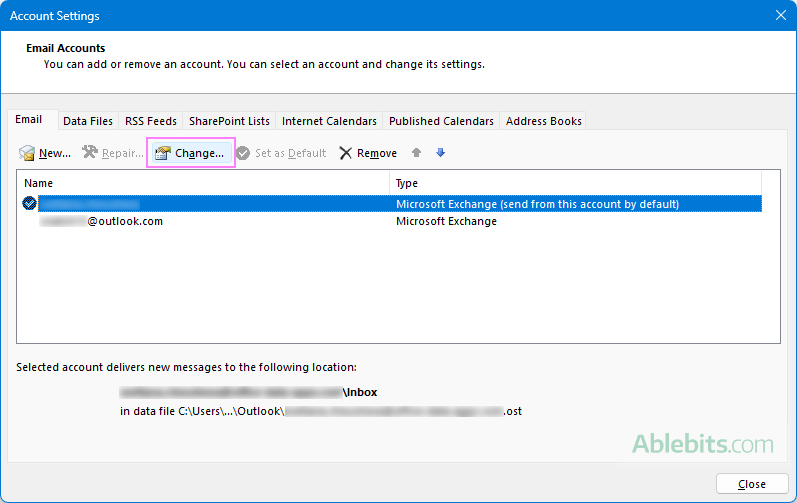Switch to the SharePoint Lists tab
Image resolution: width=797 pixels, height=503 pixels.
click(229, 121)
